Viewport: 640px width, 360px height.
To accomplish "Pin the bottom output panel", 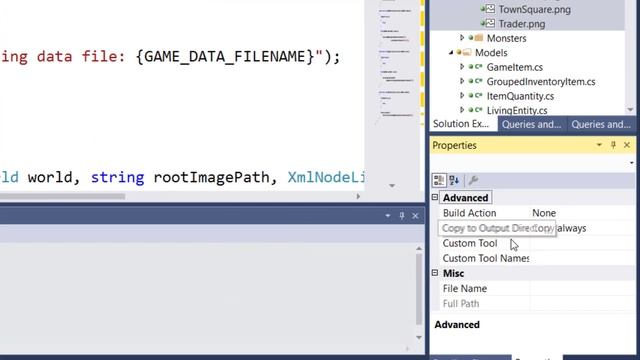I will [x=402, y=216].
